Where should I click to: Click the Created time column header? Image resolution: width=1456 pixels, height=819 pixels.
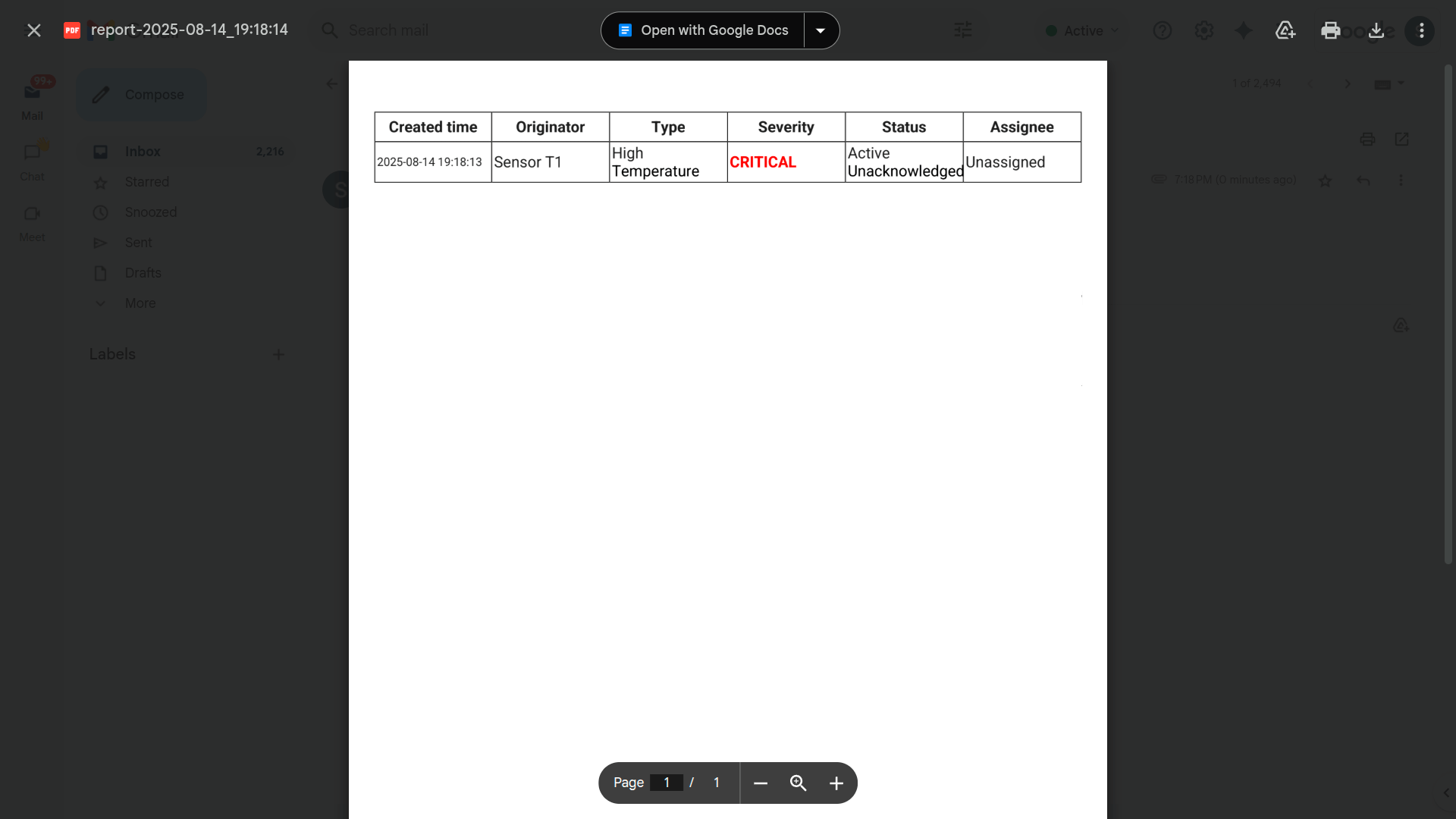(x=433, y=127)
